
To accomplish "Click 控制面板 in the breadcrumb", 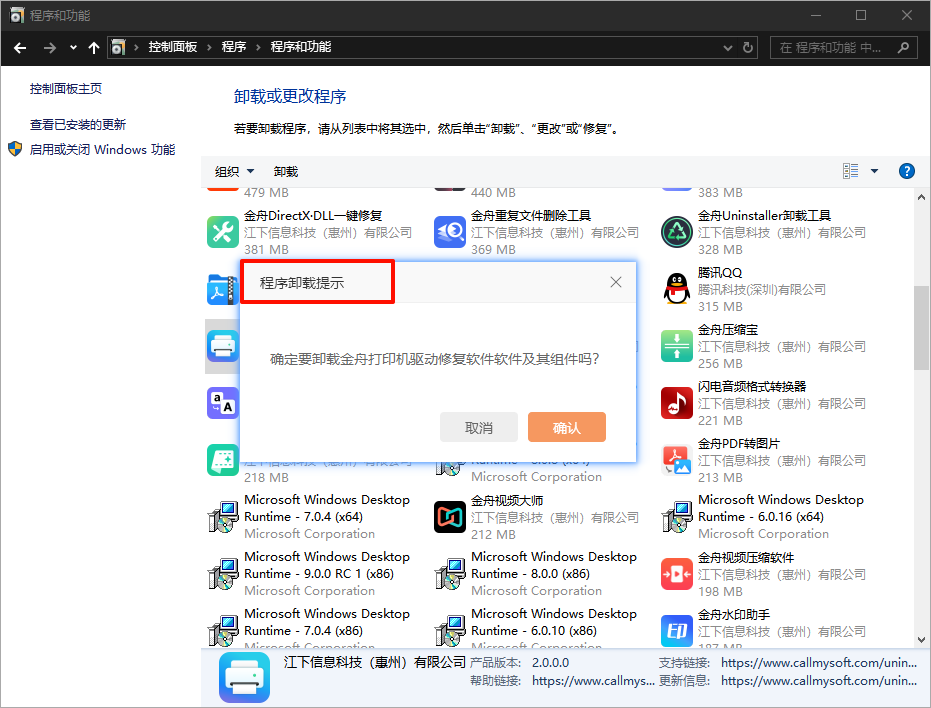I will click(x=173, y=47).
